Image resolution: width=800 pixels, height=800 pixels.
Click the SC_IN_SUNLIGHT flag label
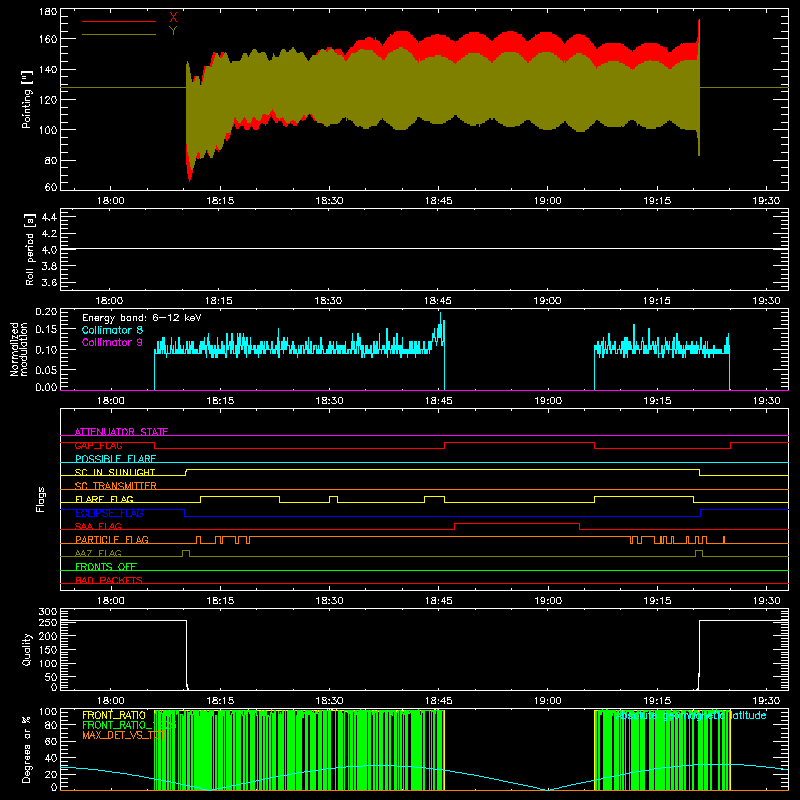point(115,472)
